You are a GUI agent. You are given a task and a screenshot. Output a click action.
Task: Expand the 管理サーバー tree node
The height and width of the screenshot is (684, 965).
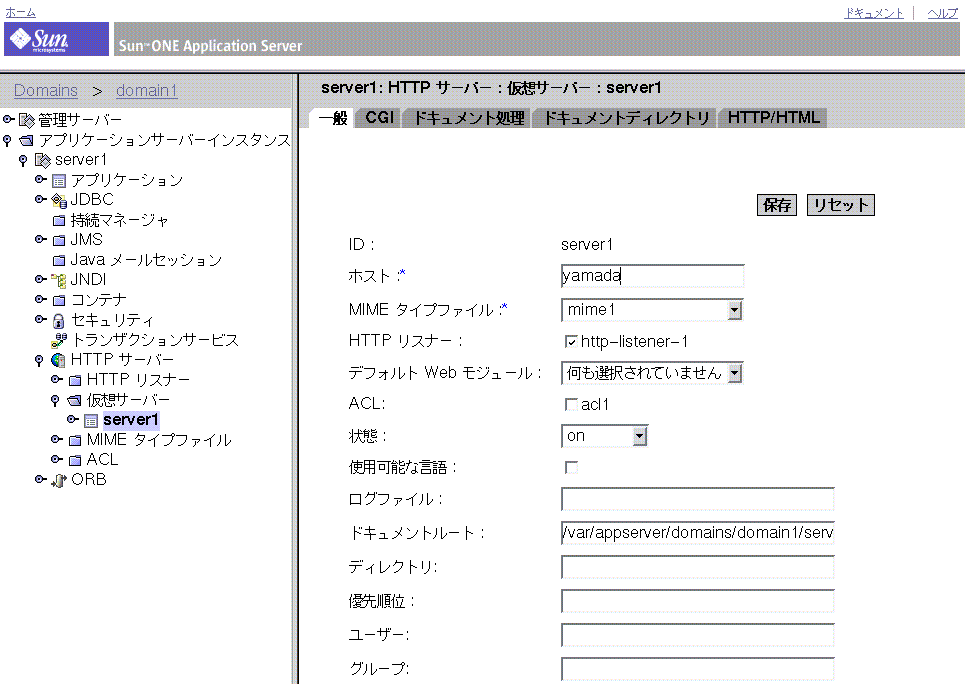point(8,119)
